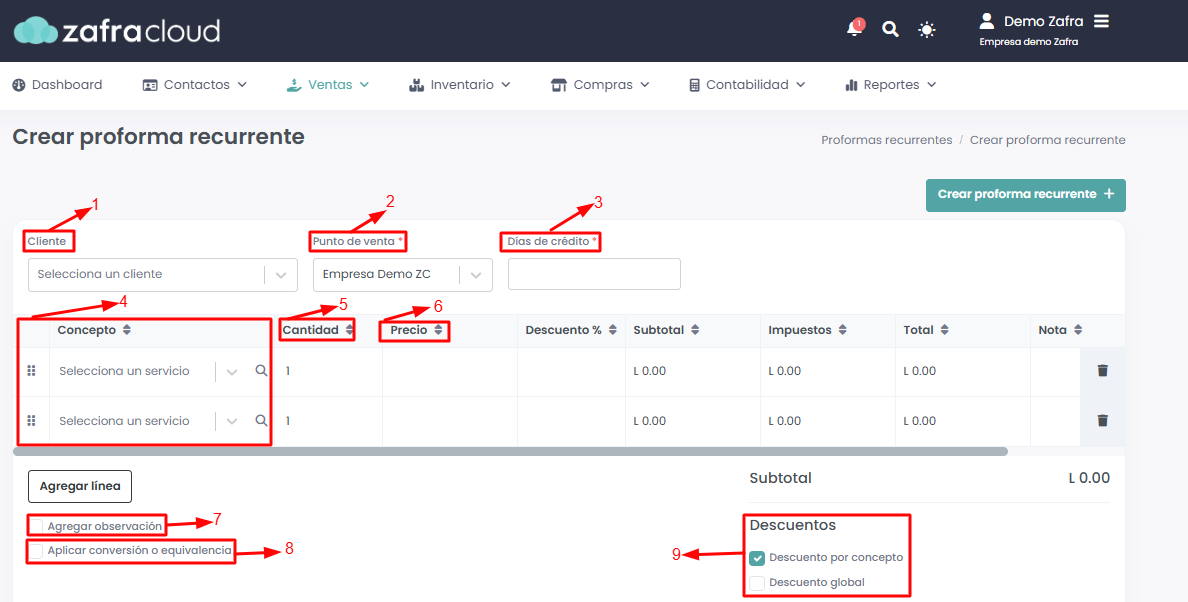Click the Contactos card icon
The height and width of the screenshot is (602, 1188).
coord(150,85)
